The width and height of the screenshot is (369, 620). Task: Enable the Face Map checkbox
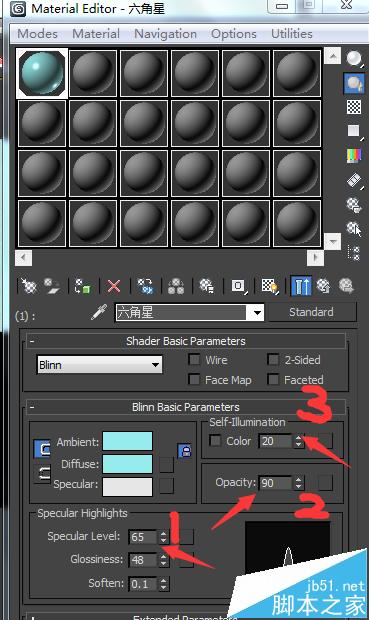tap(194, 379)
